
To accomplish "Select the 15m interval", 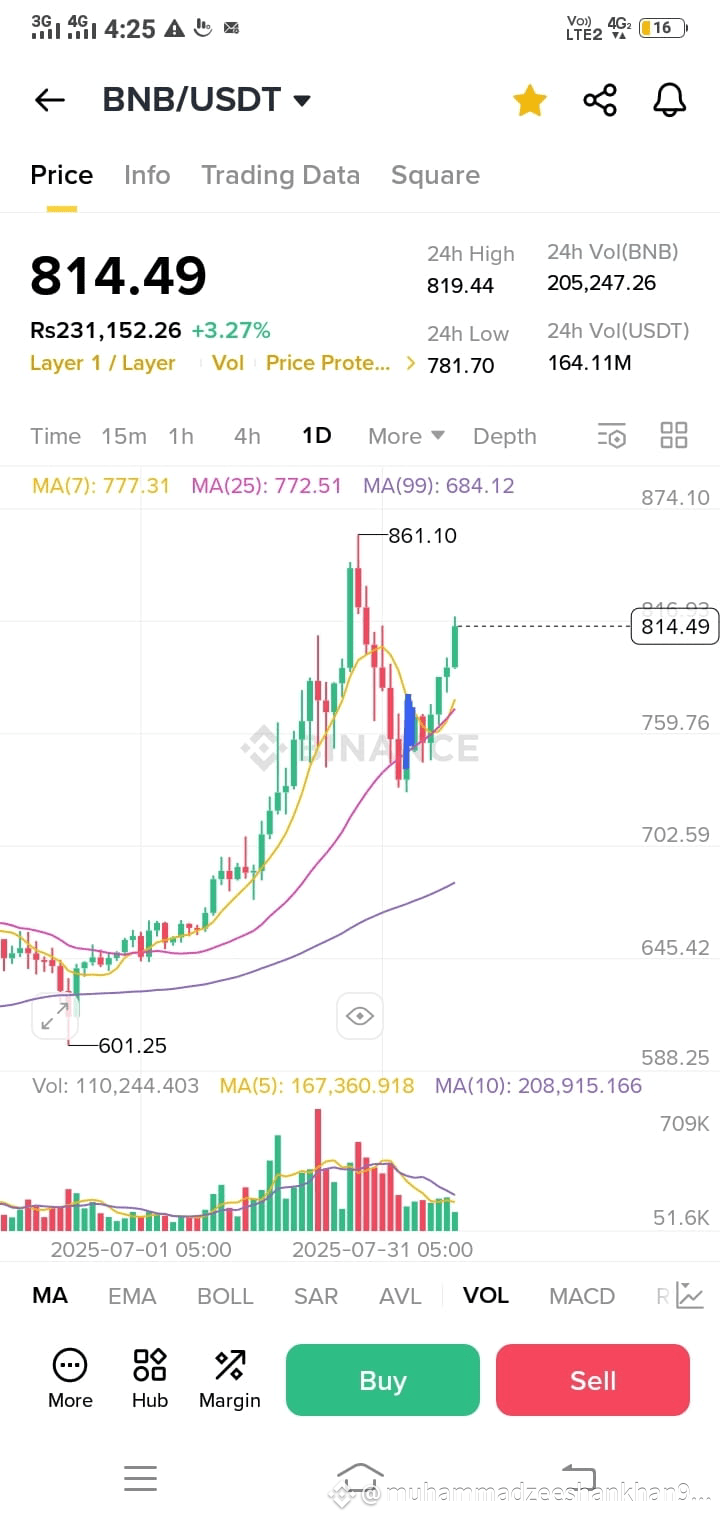I will (x=124, y=436).
